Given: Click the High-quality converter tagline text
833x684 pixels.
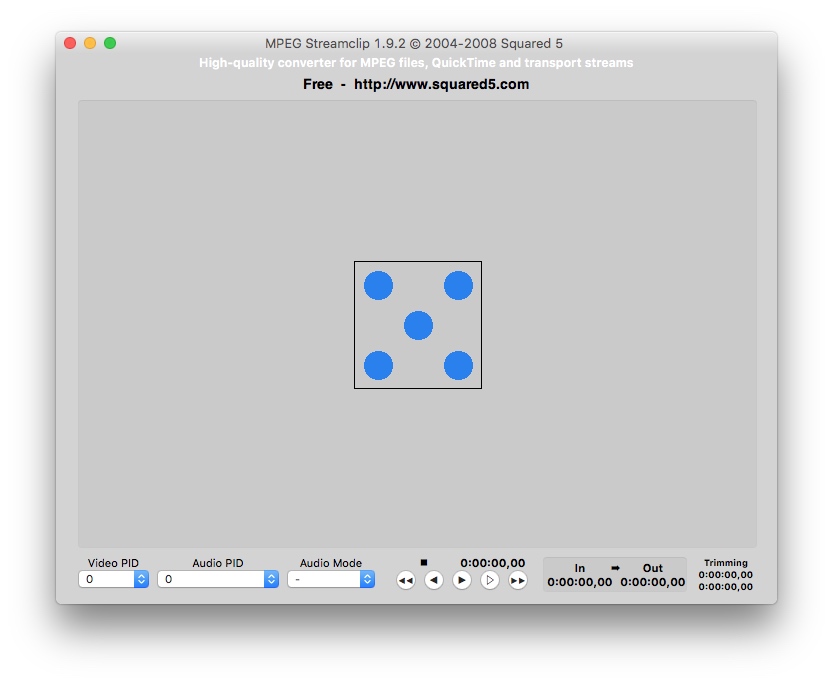Looking at the screenshot, I should click(x=416, y=63).
